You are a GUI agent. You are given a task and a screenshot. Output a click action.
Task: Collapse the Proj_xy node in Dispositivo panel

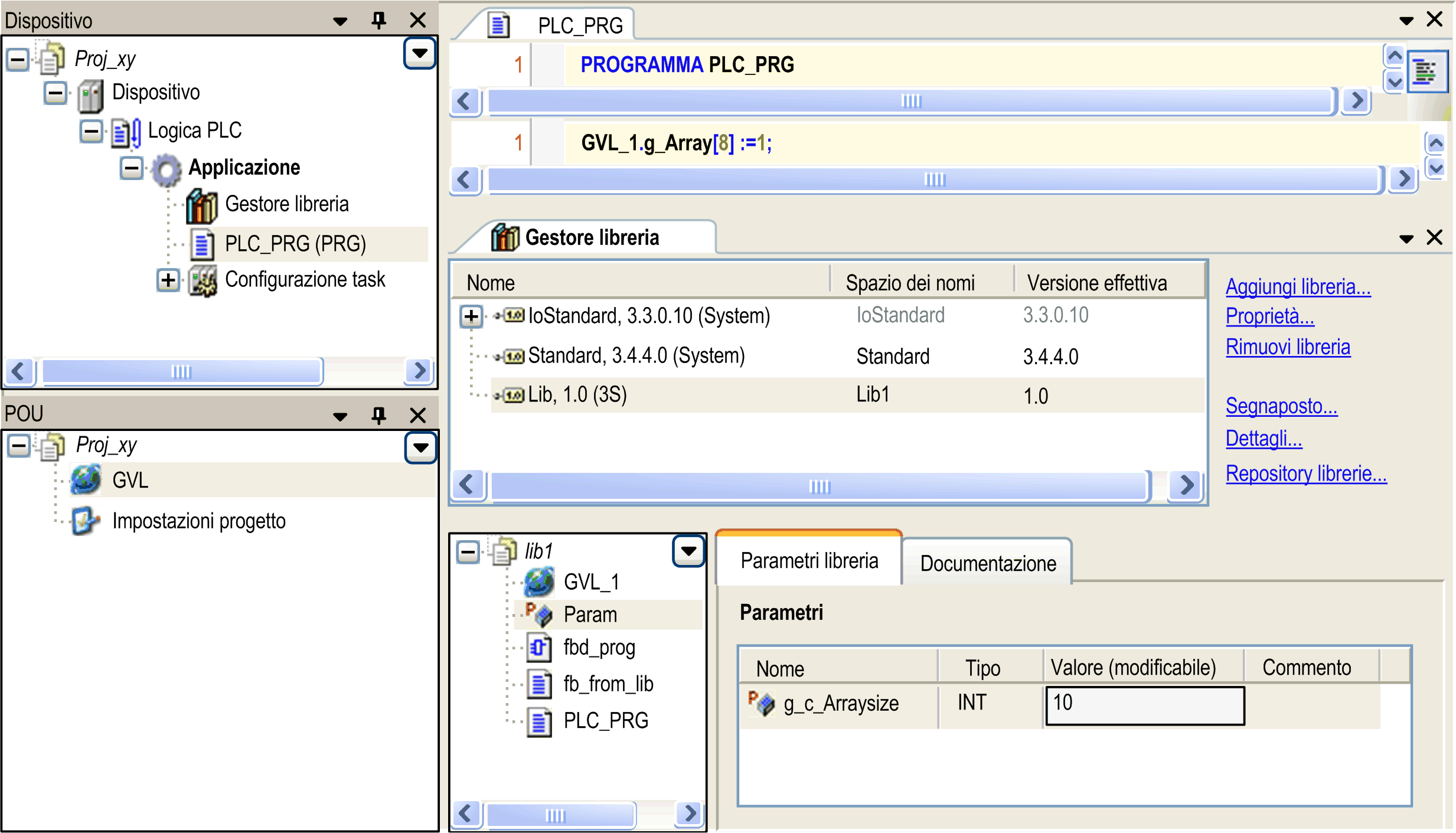18,59
